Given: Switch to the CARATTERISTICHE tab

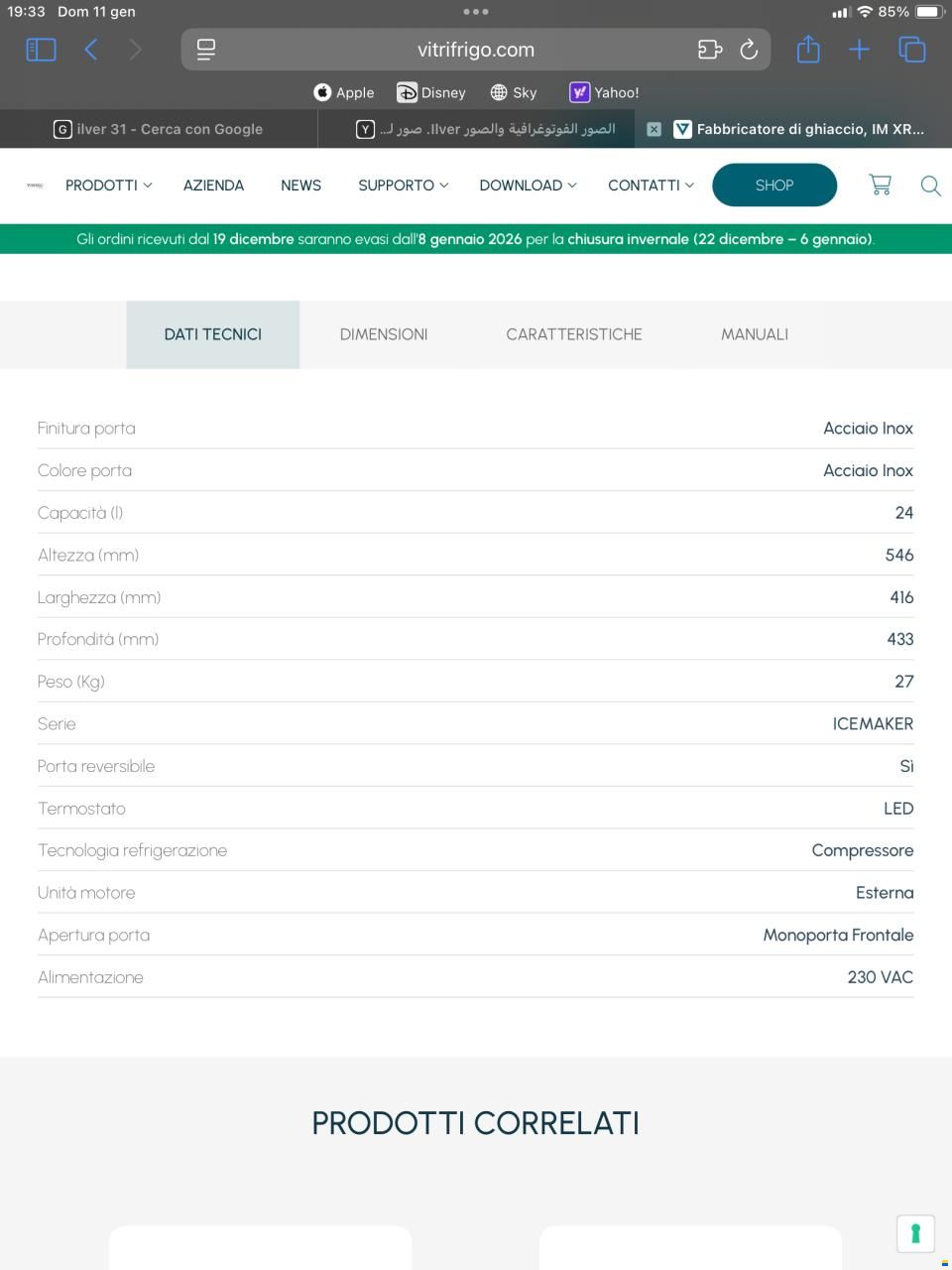Looking at the screenshot, I should [x=574, y=334].
